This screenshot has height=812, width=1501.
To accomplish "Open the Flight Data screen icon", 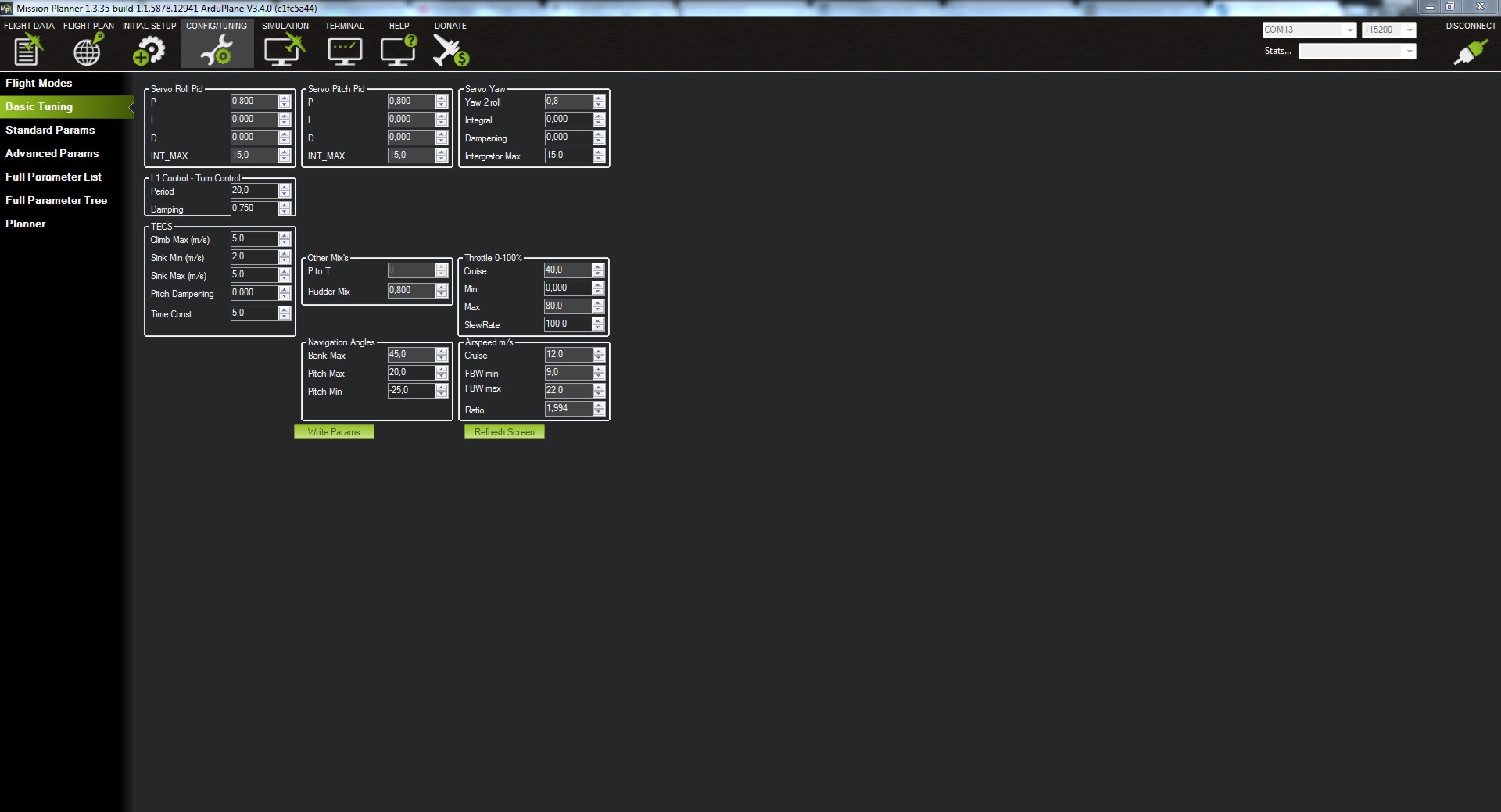I will click(x=28, y=50).
